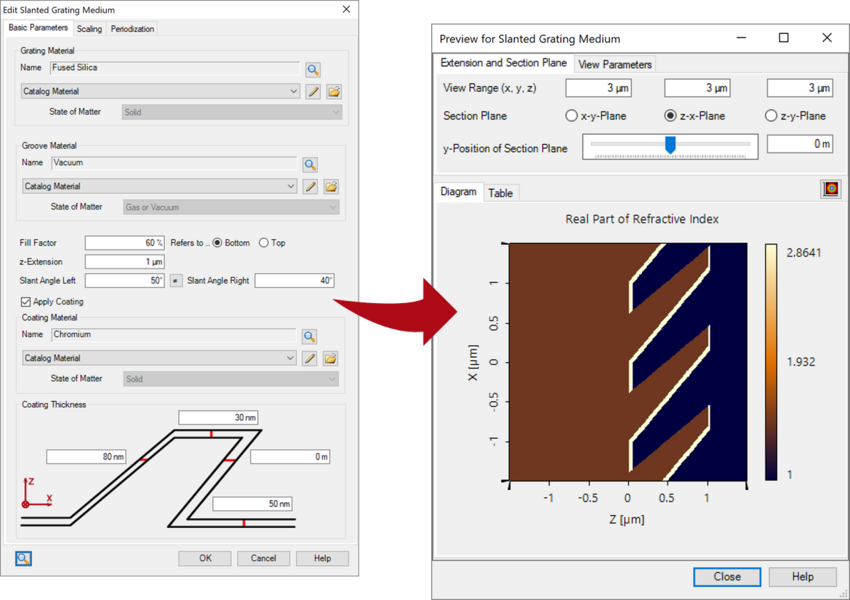Image resolution: width=850 pixels, height=600 pixels.
Task: Click the search icon next to Chromium
Action: pyautogui.click(x=310, y=337)
